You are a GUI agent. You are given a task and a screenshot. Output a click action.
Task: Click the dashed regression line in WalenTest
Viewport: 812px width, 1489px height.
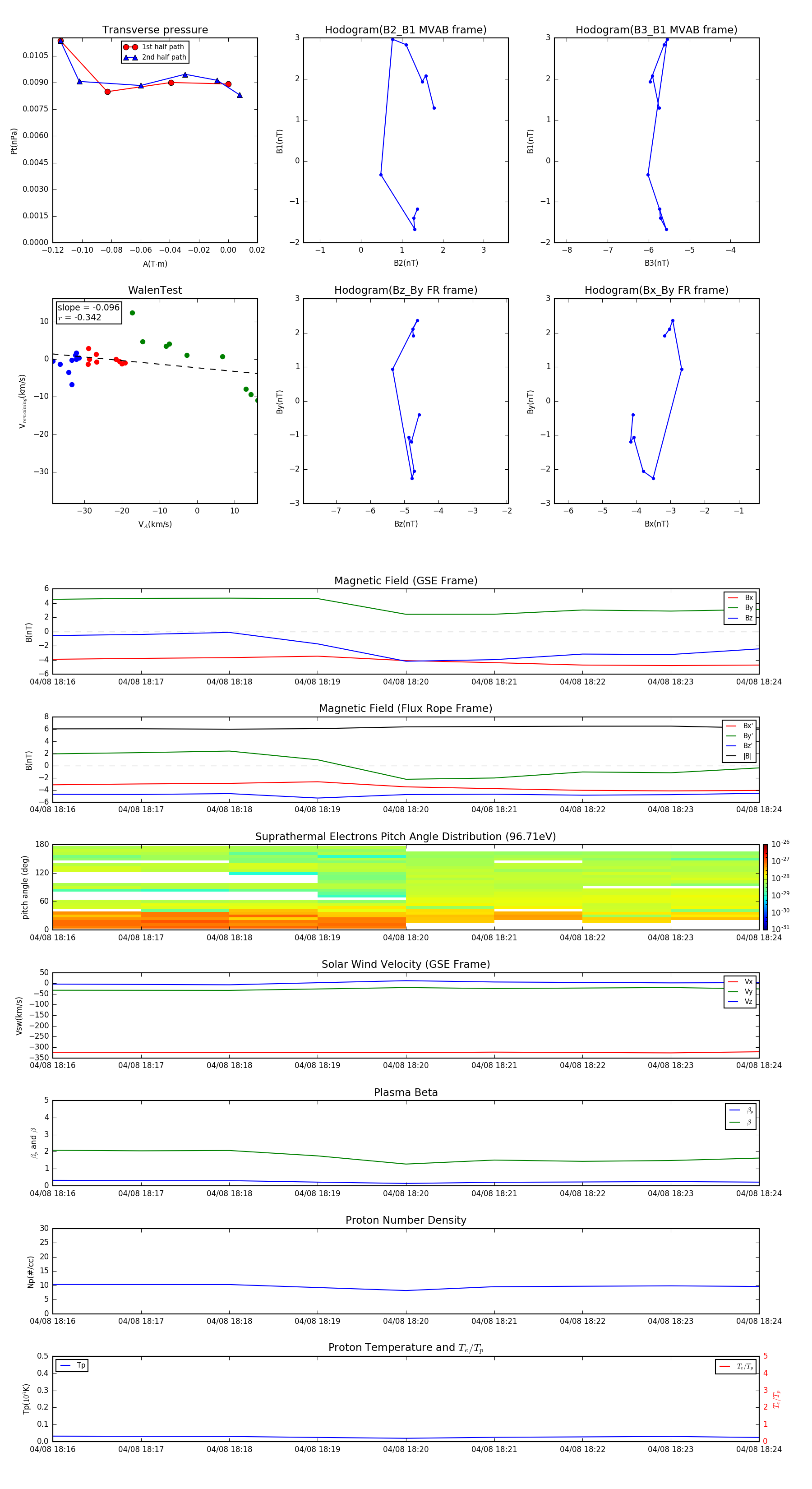[x=155, y=364]
